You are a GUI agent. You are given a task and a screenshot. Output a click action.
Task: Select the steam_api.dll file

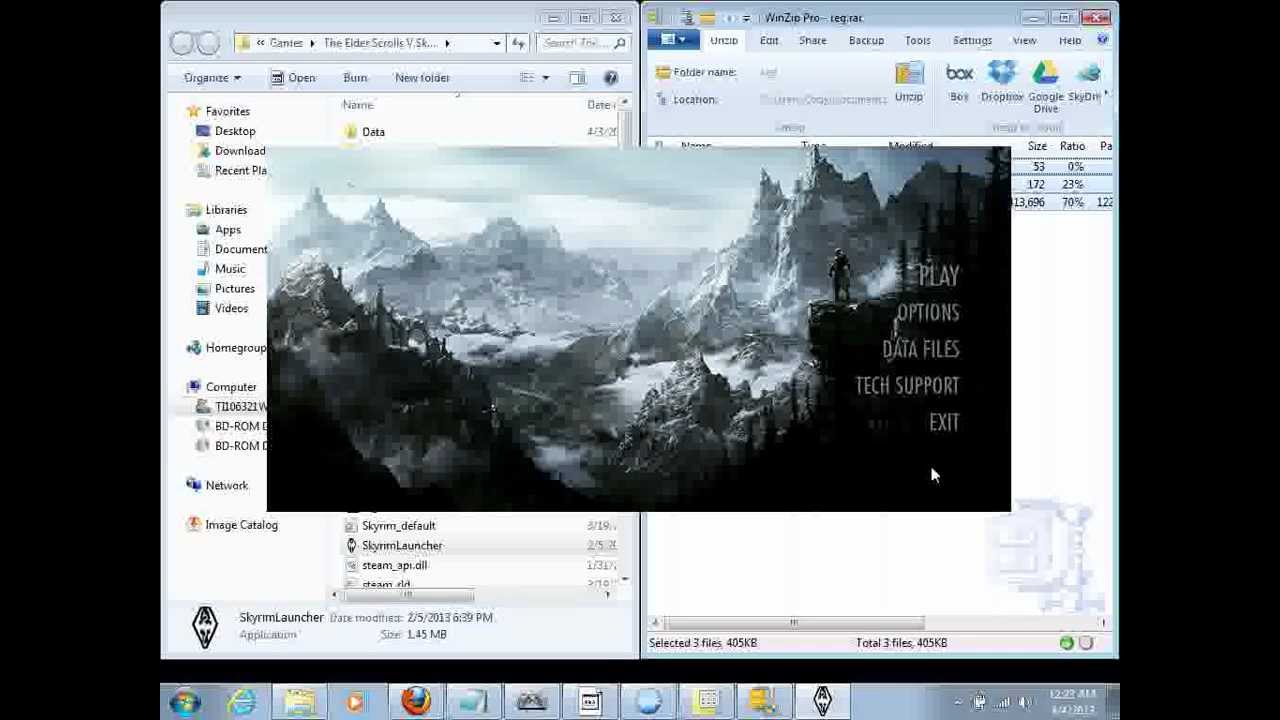[394, 566]
